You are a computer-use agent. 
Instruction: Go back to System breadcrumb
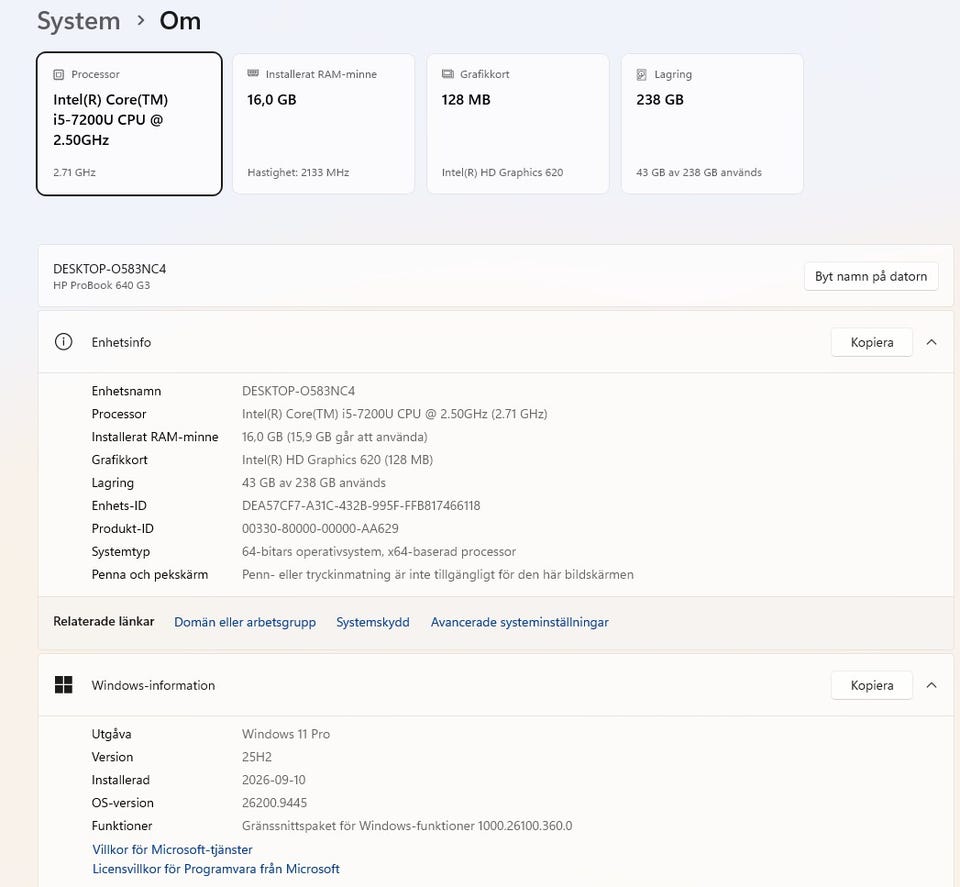tap(78, 21)
